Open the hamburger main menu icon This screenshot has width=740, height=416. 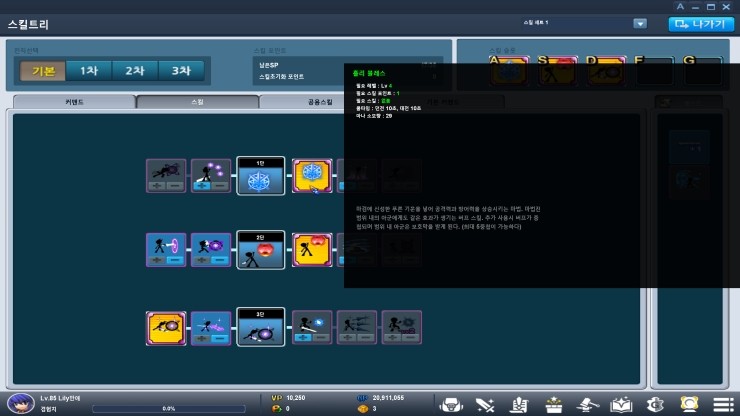[x=723, y=405]
